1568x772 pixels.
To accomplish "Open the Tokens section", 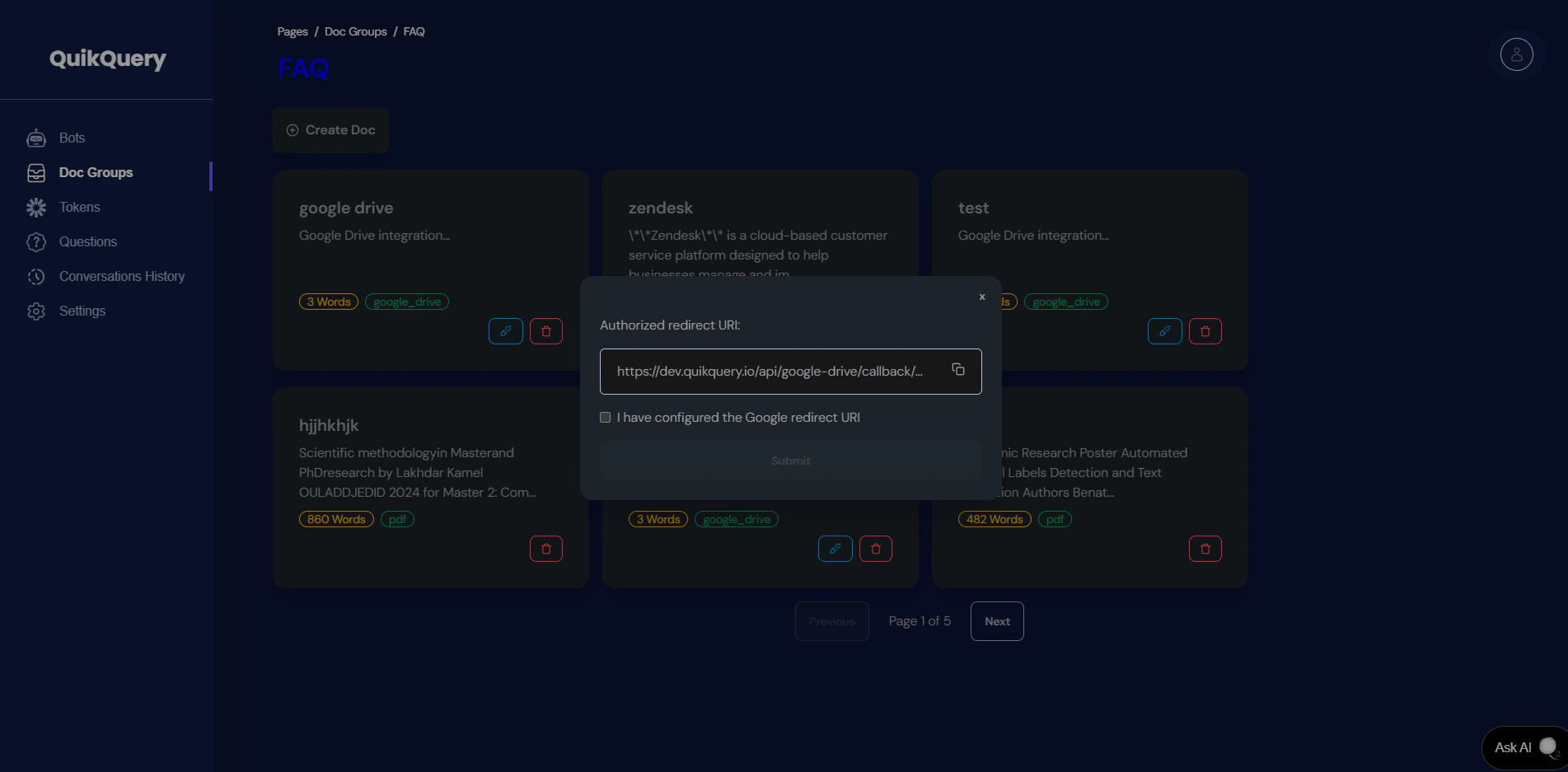I will click(x=79, y=207).
